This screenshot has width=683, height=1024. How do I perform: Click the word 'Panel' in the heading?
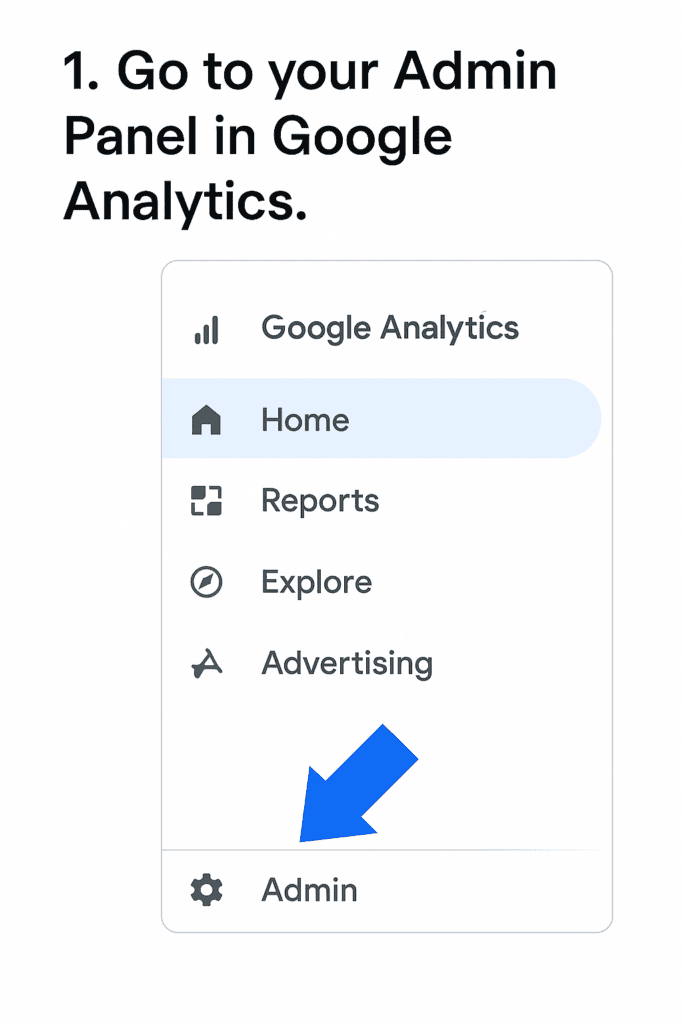[131, 136]
